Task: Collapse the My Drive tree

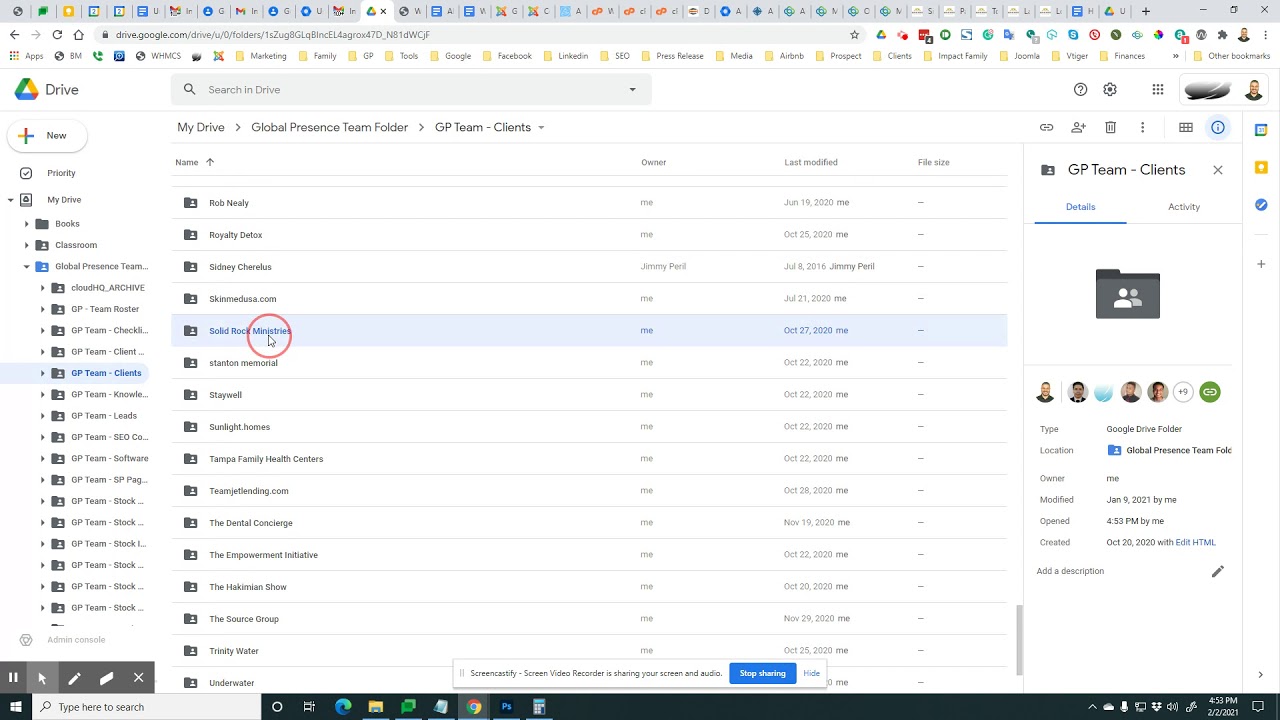Action: (x=11, y=200)
